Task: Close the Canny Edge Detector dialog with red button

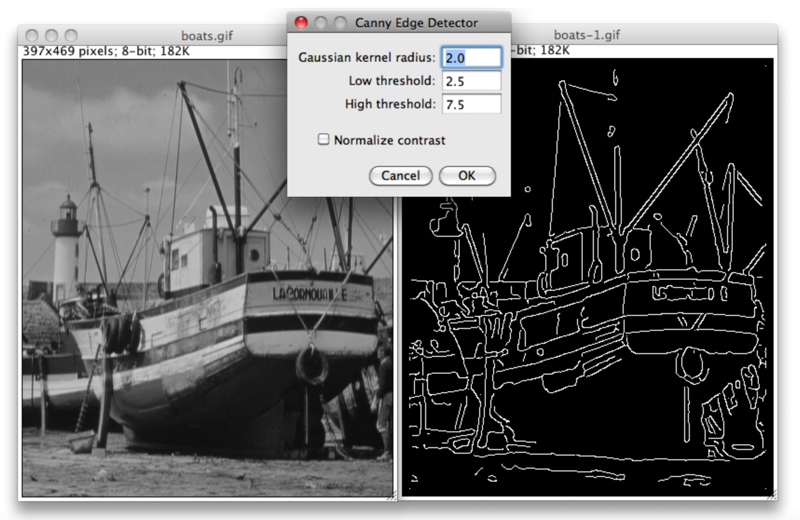Action: click(x=301, y=22)
